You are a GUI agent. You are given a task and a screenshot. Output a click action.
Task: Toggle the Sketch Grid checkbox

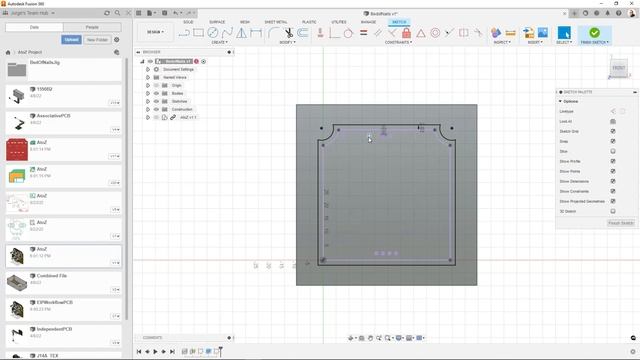click(x=613, y=131)
